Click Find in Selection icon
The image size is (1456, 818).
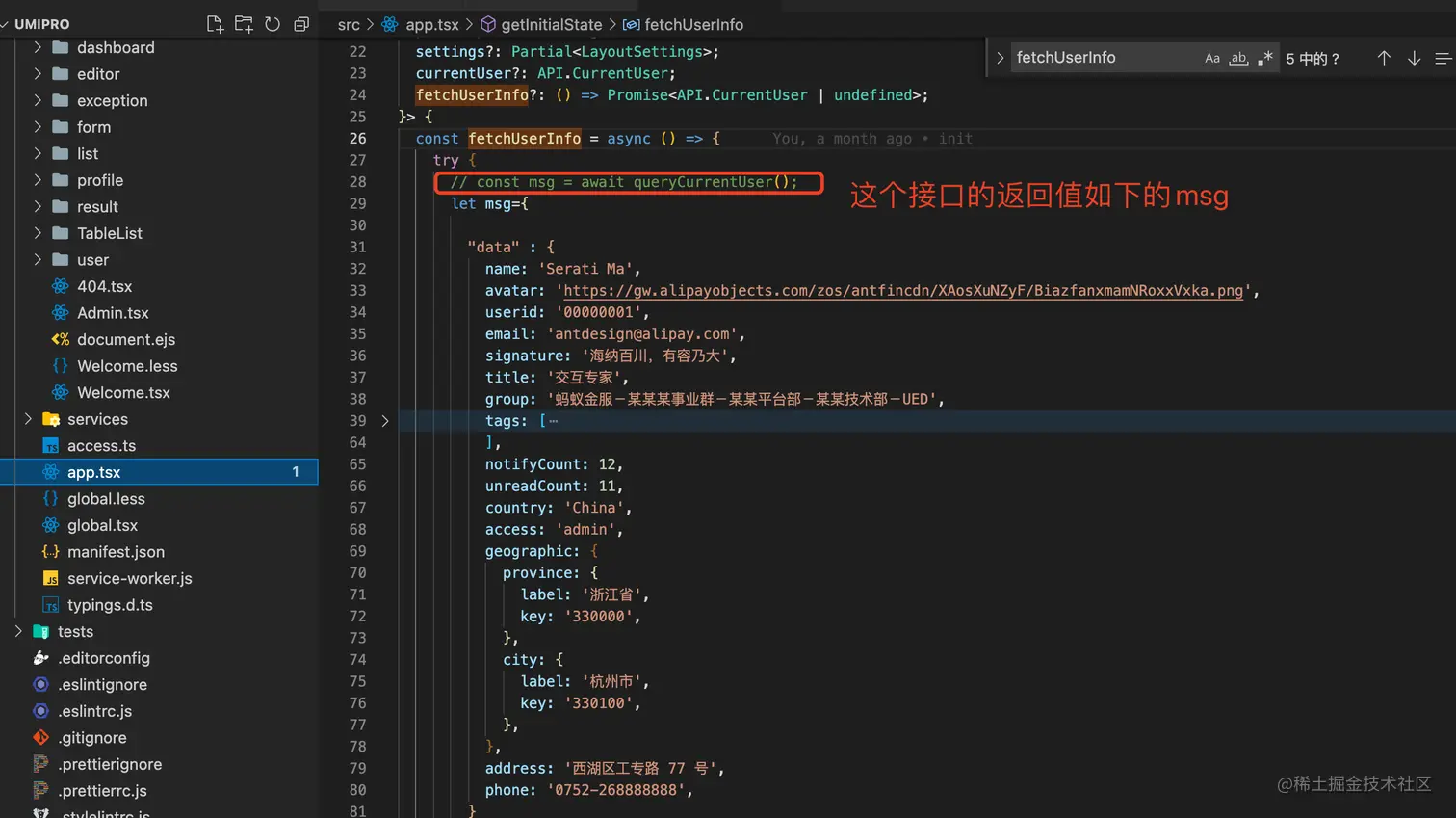(x=1443, y=58)
